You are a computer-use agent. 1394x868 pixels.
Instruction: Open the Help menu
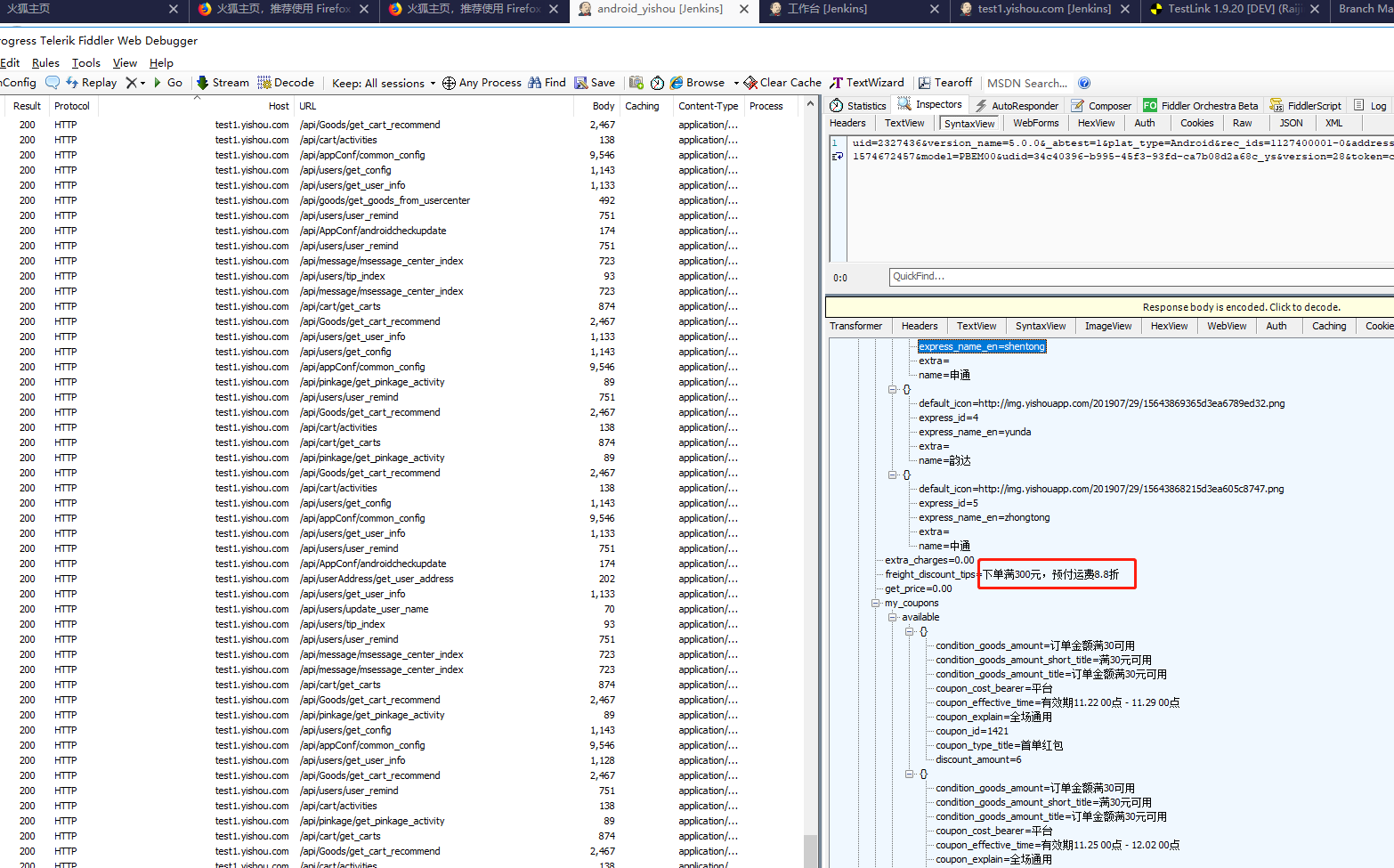[161, 62]
